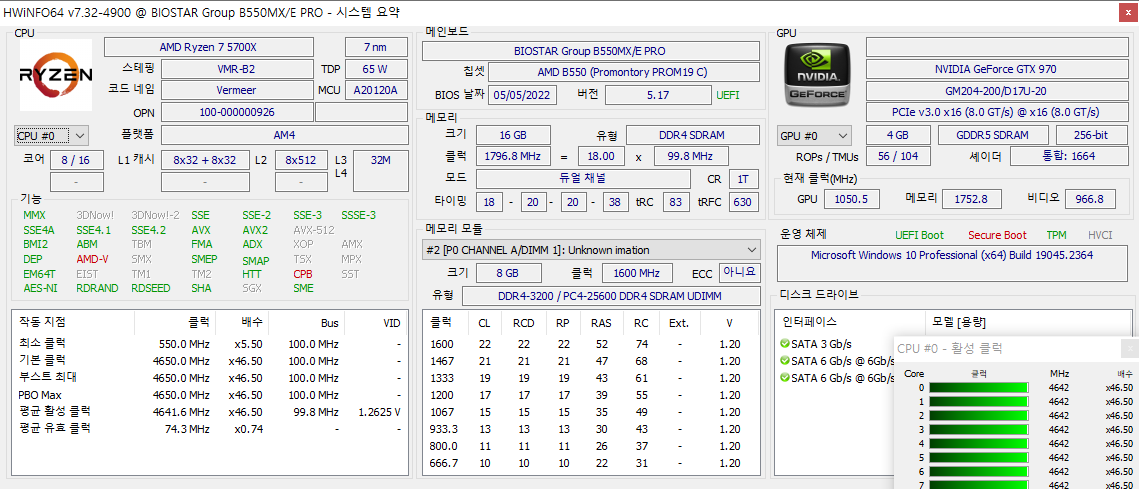This screenshot has height=489, width=1139.
Task: Click the red CPB feature label
Action: (x=303, y=274)
